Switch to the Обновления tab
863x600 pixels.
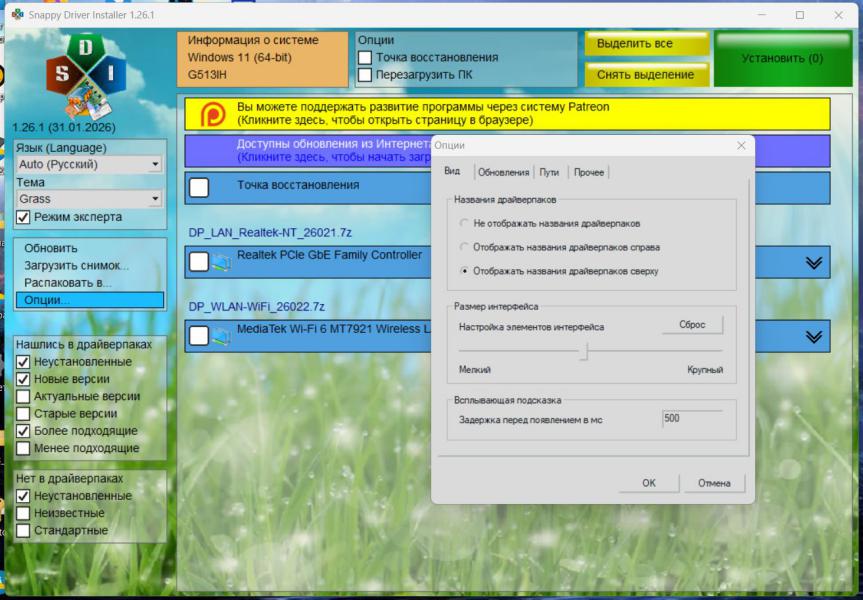click(503, 173)
